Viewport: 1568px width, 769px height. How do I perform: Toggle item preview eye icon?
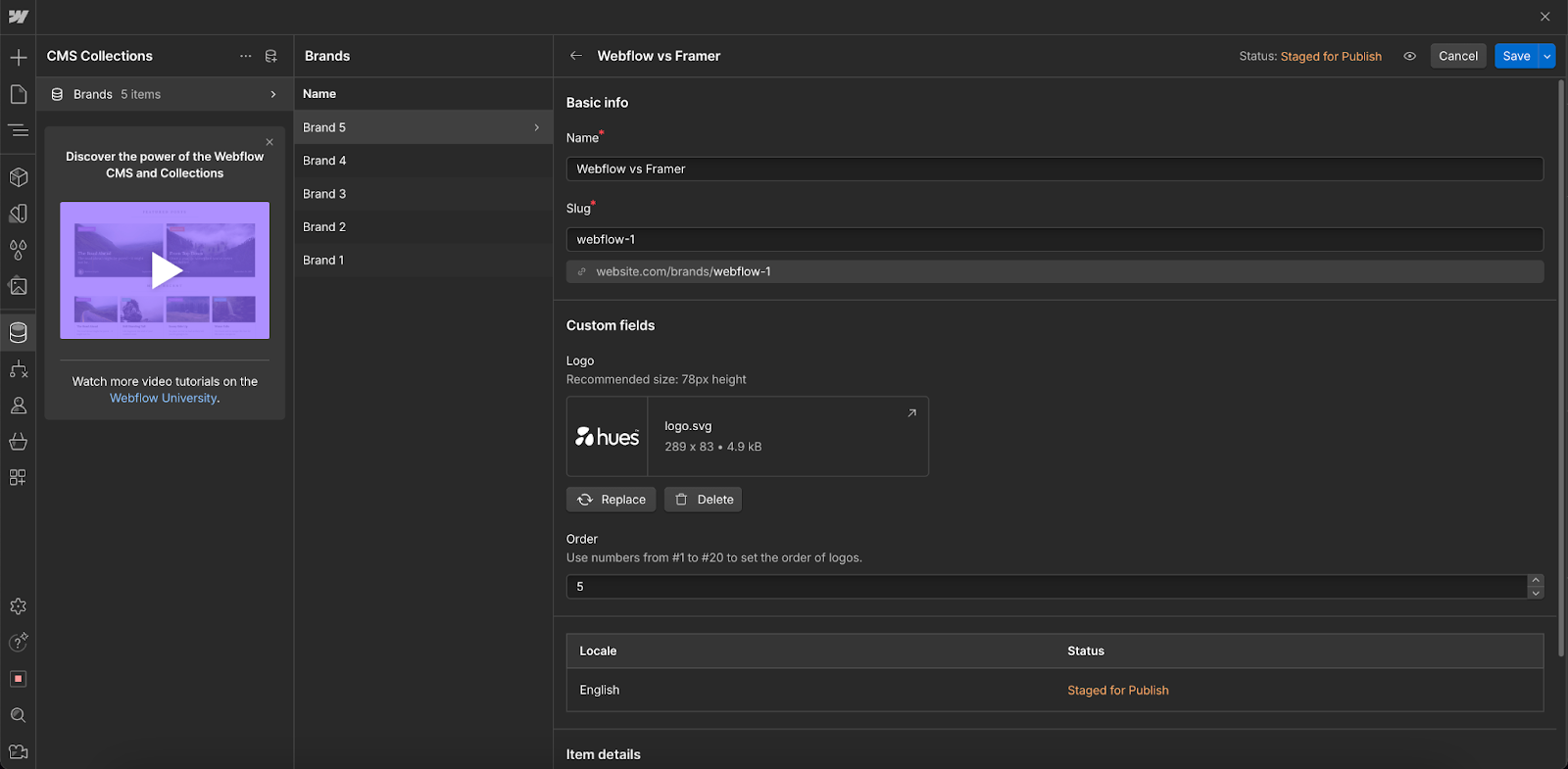pyautogui.click(x=1409, y=56)
